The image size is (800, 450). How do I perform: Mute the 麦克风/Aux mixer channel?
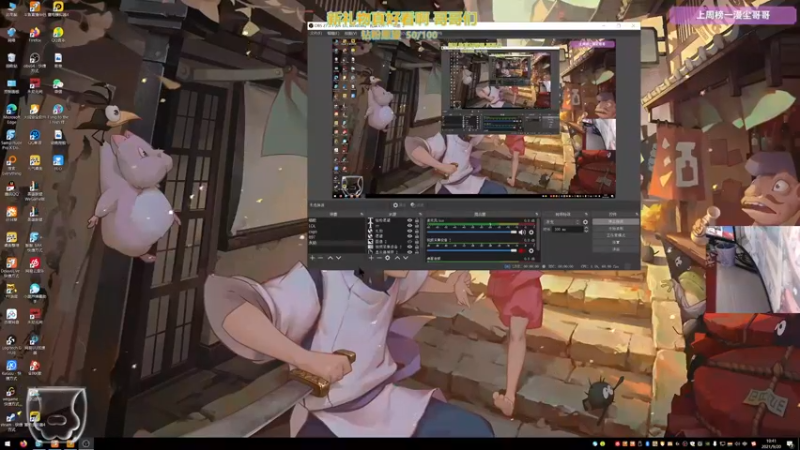click(522, 232)
